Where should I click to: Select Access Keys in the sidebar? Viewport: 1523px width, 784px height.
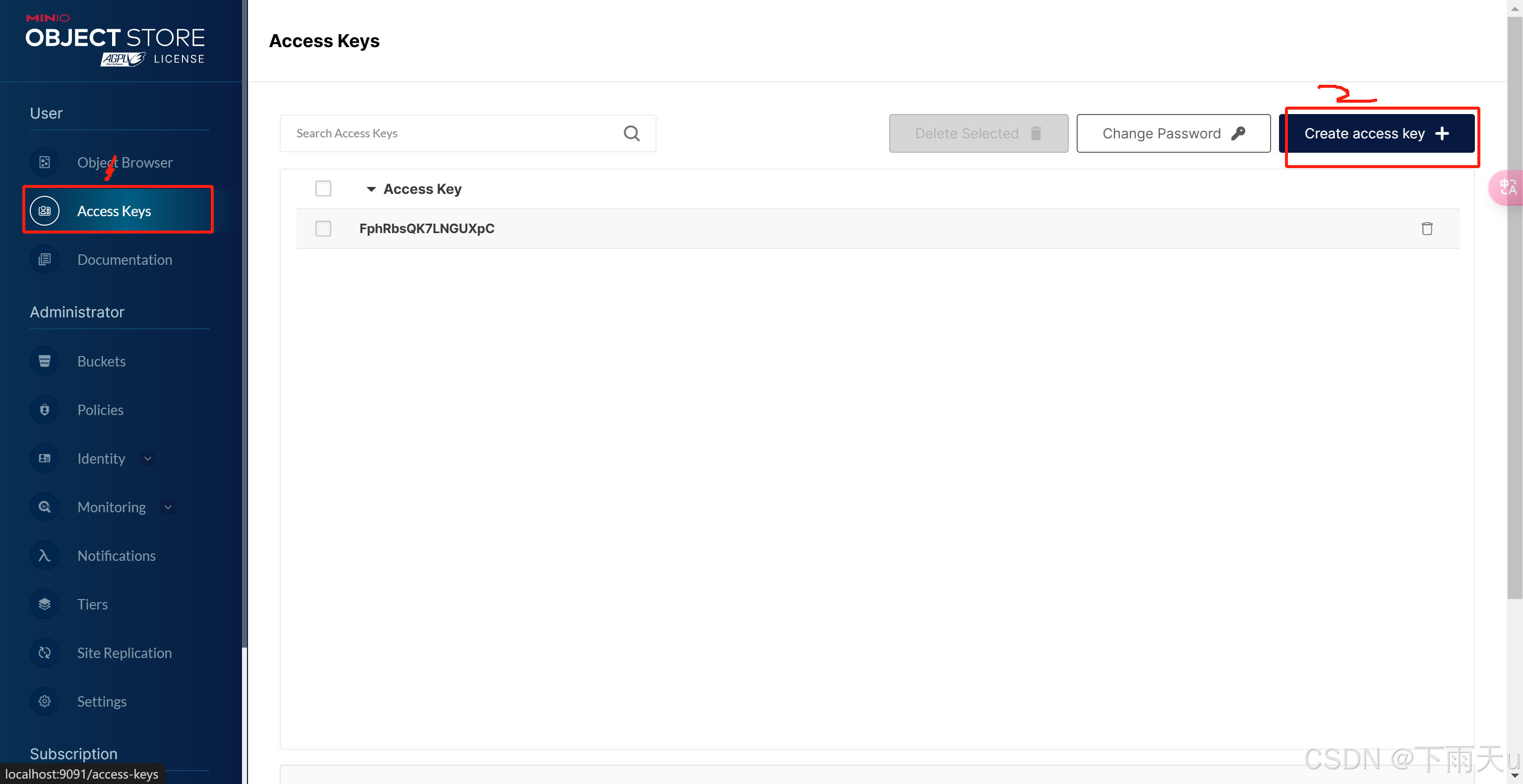114,211
